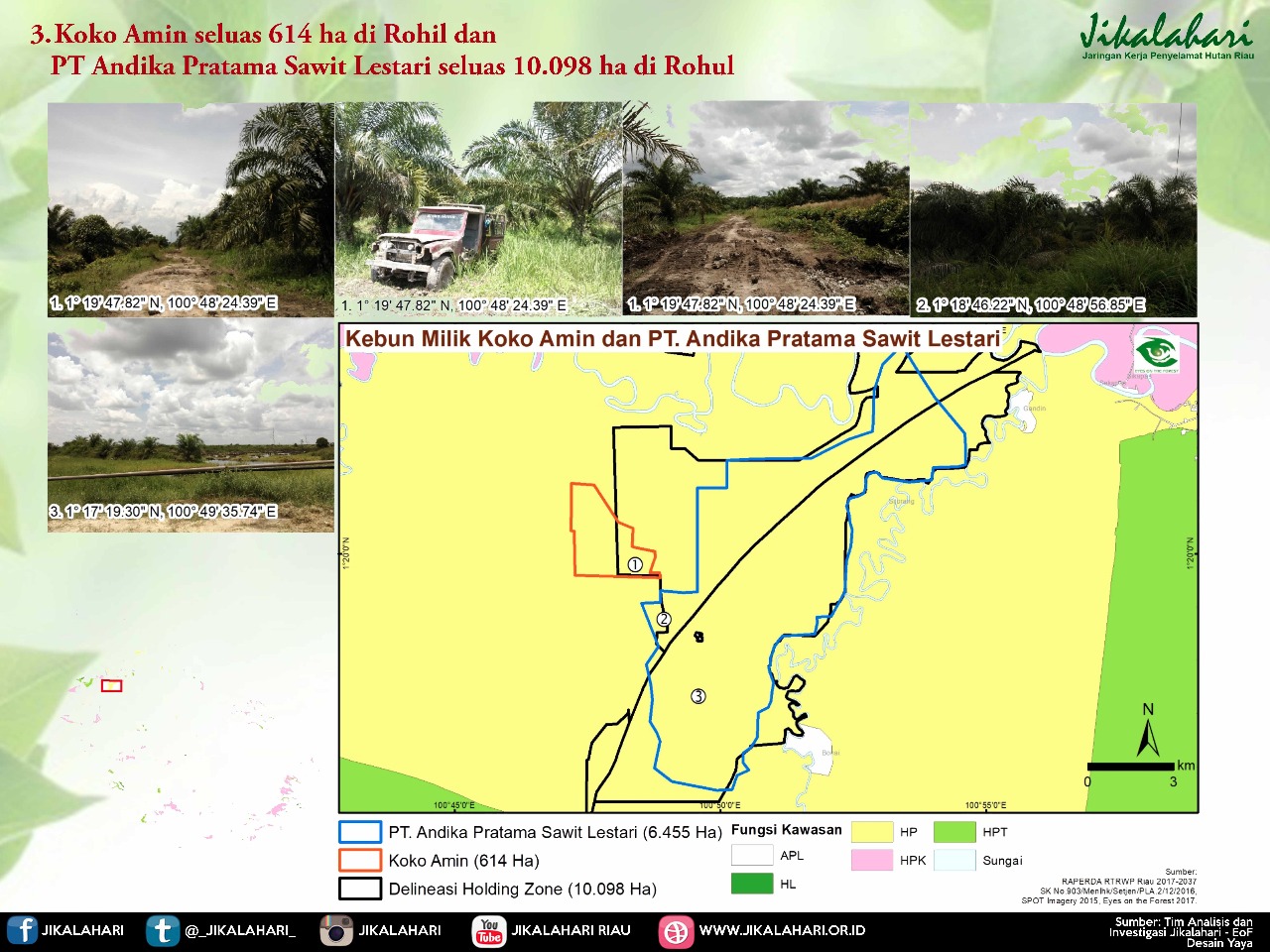The width and height of the screenshot is (1270, 952).
Task: Click the coordinate caption under red jeep photo
Action: (x=453, y=305)
